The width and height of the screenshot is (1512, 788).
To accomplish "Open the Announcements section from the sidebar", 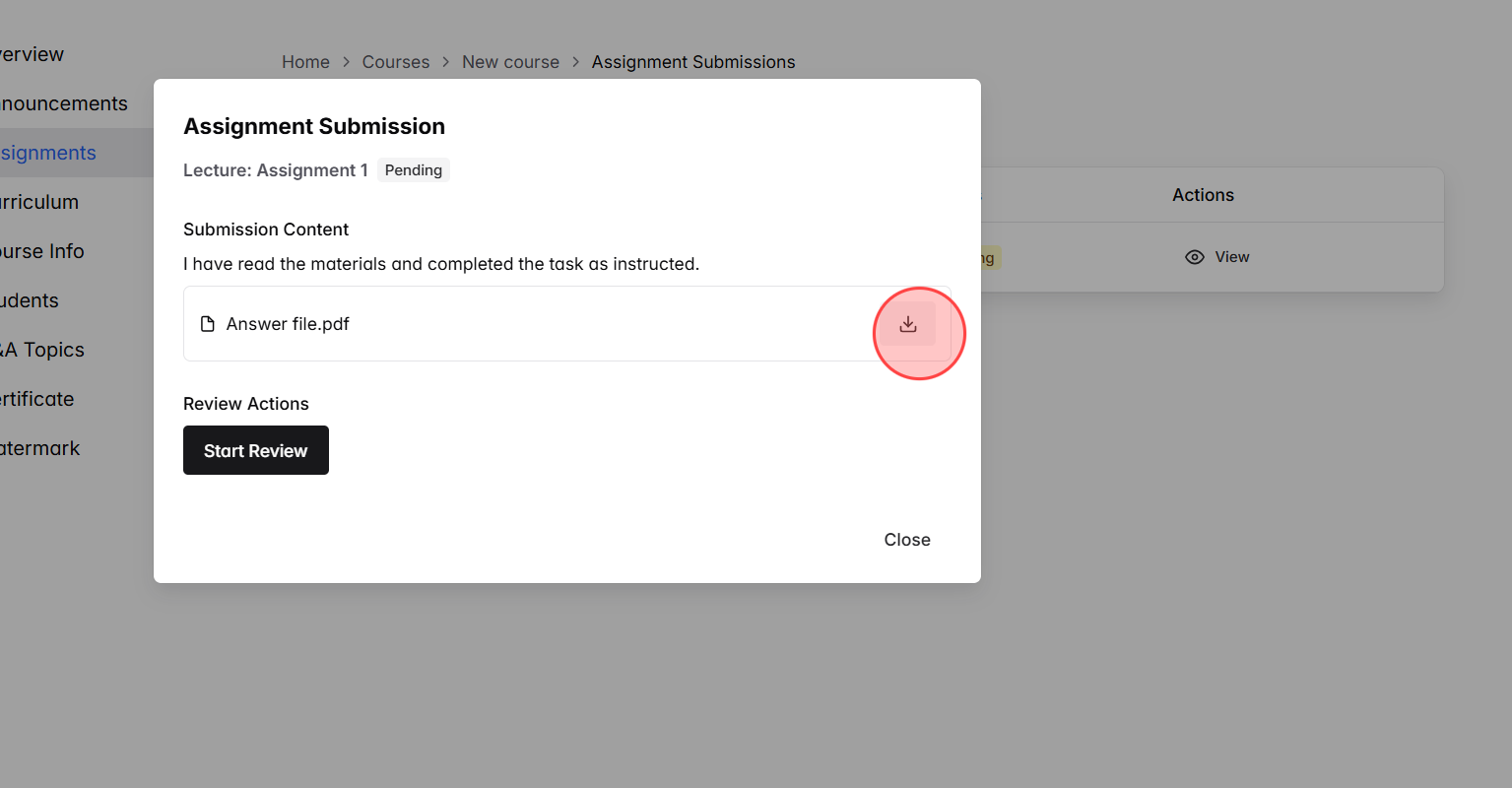I will pos(63,103).
